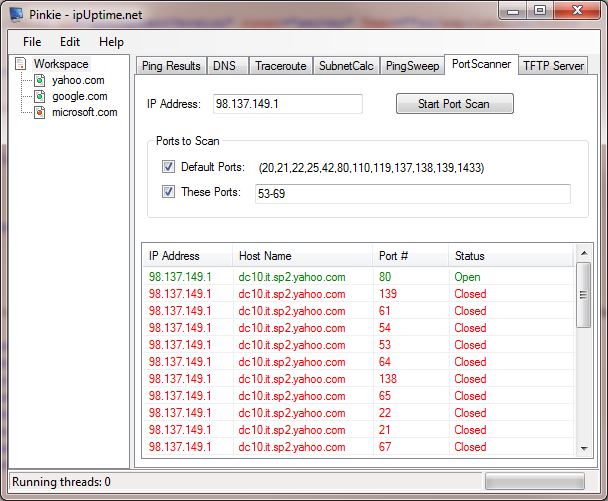Select google.com in the workspace tree
The width and height of the screenshot is (608, 501).
80,96
